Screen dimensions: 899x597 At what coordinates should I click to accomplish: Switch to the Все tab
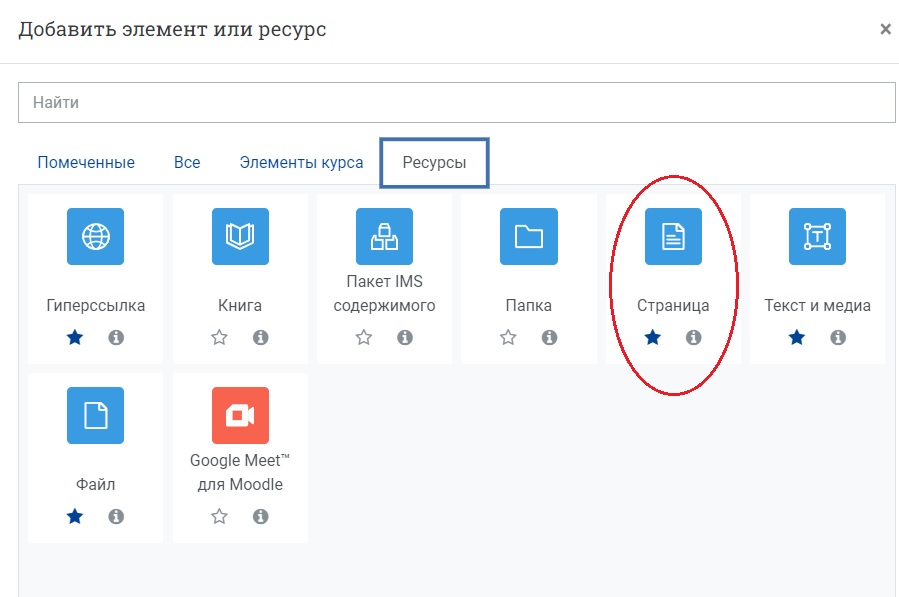(x=187, y=162)
